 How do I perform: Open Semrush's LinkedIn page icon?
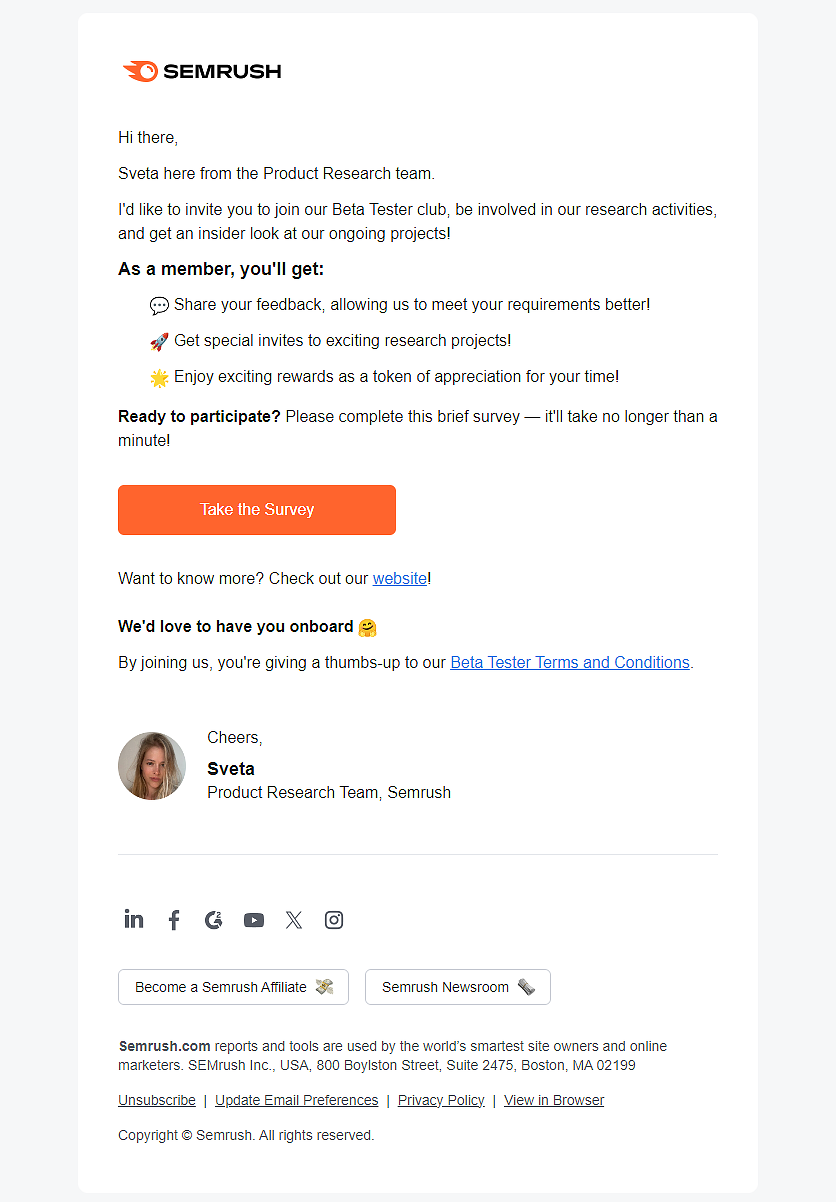(134, 919)
